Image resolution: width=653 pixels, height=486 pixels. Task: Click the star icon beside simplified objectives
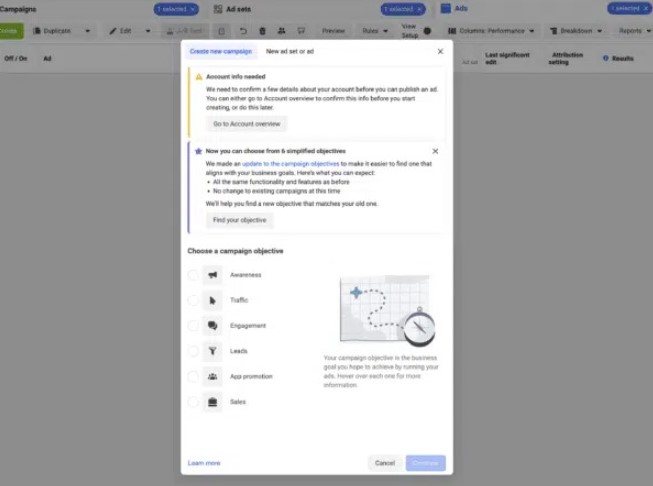[x=198, y=151]
